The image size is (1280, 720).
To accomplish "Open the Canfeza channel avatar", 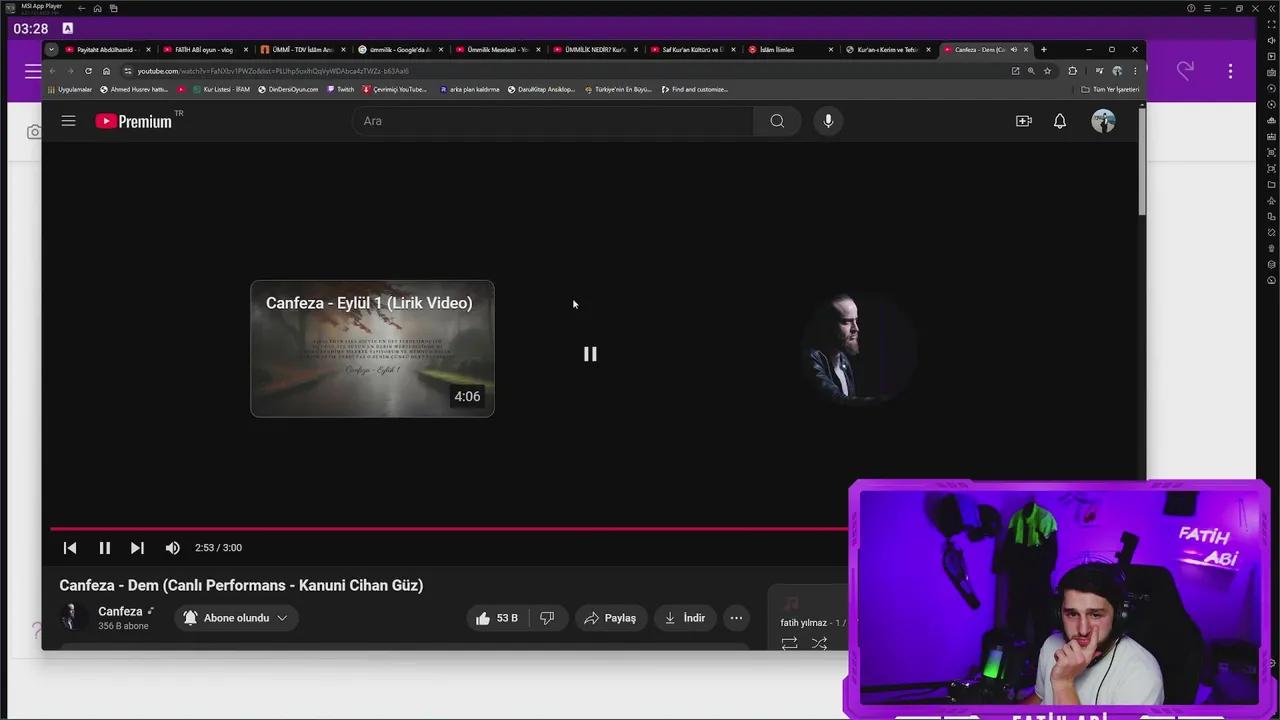I will pyautogui.click(x=72, y=617).
